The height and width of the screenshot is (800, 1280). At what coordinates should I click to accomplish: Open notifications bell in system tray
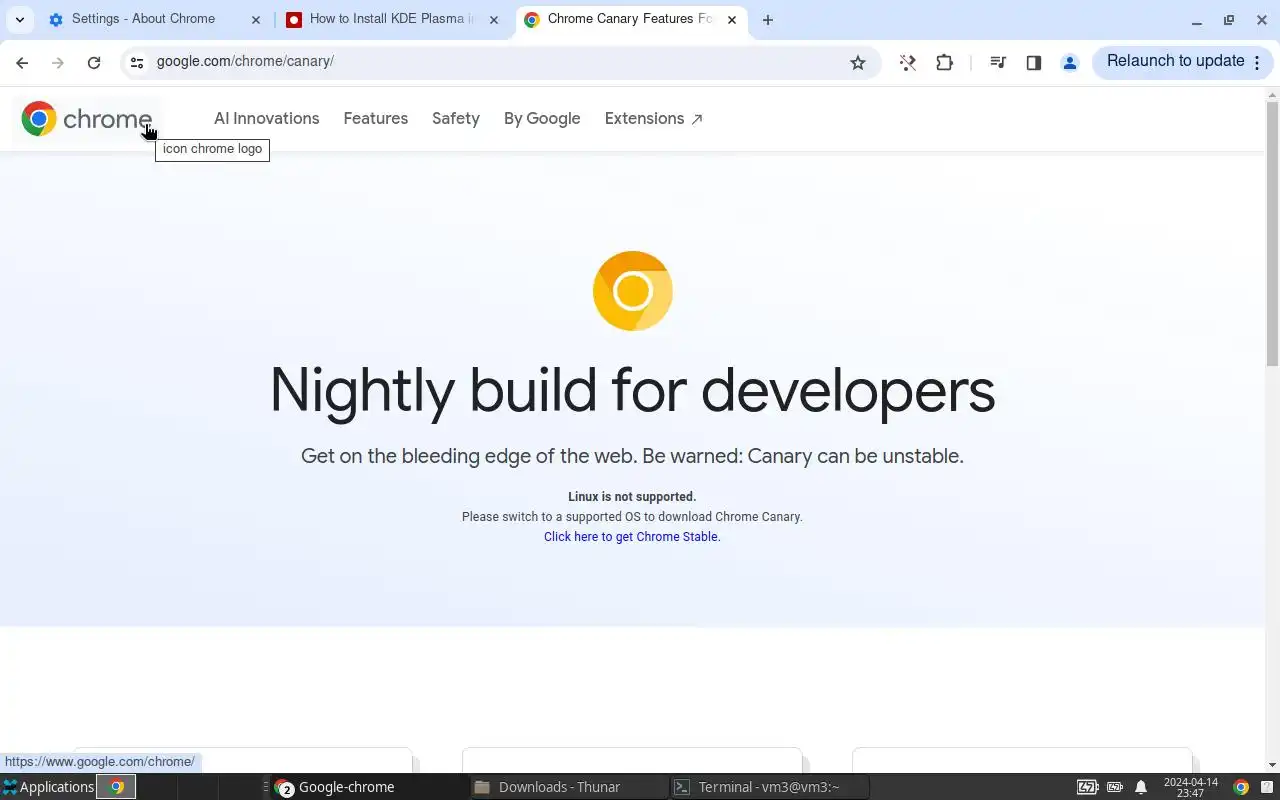click(1141, 787)
